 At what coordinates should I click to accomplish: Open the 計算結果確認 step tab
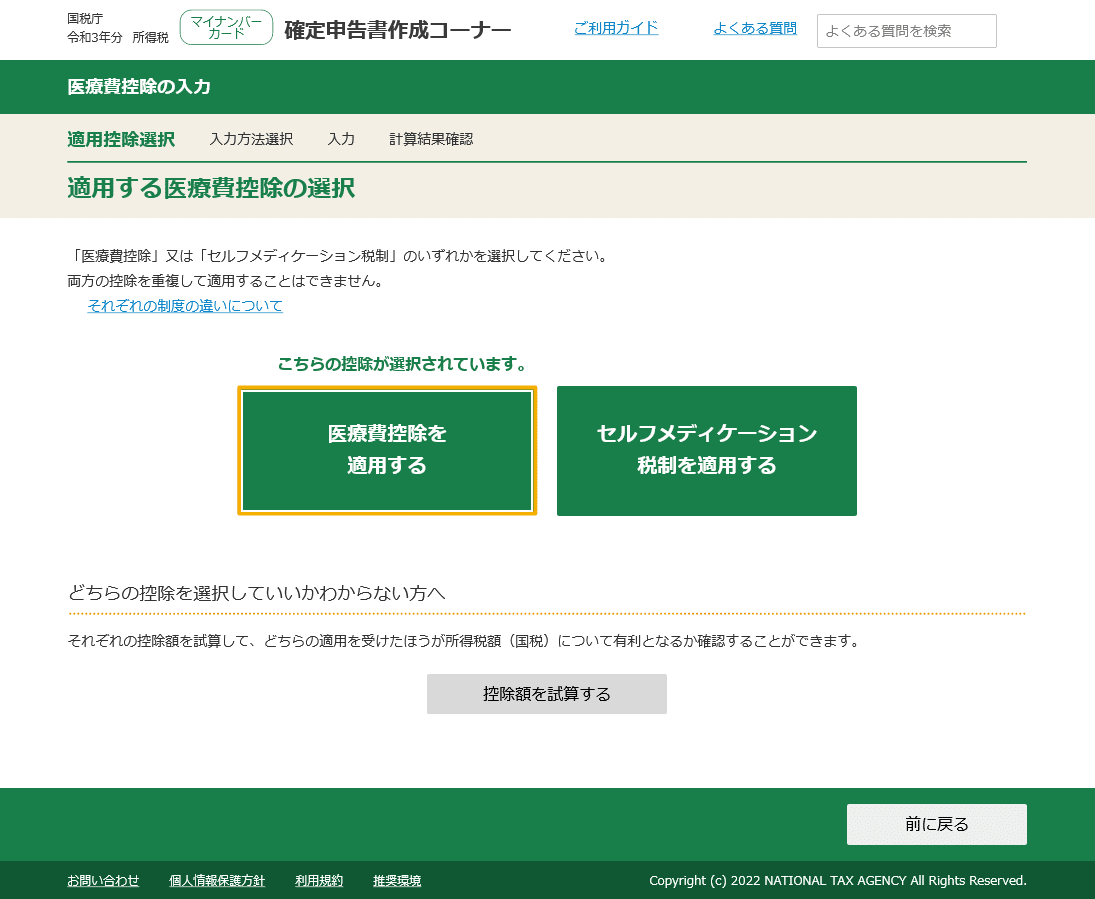point(432,139)
